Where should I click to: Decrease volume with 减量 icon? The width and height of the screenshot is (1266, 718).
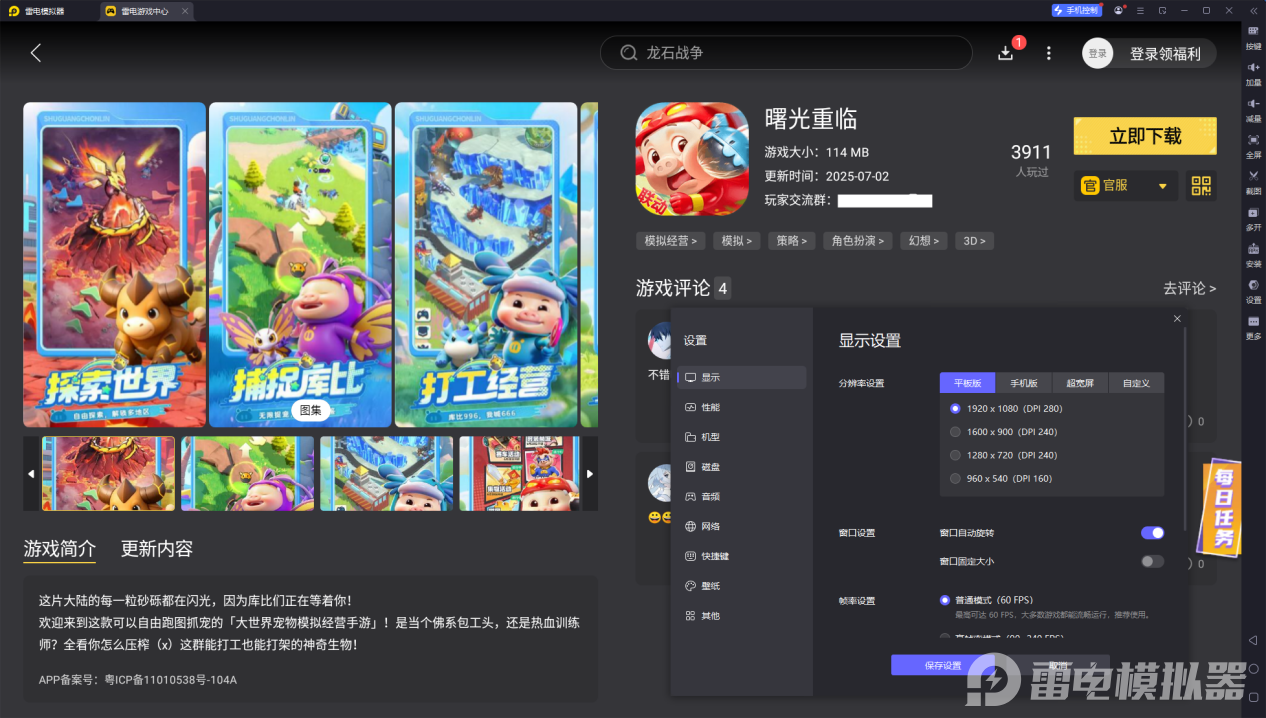(1253, 110)
